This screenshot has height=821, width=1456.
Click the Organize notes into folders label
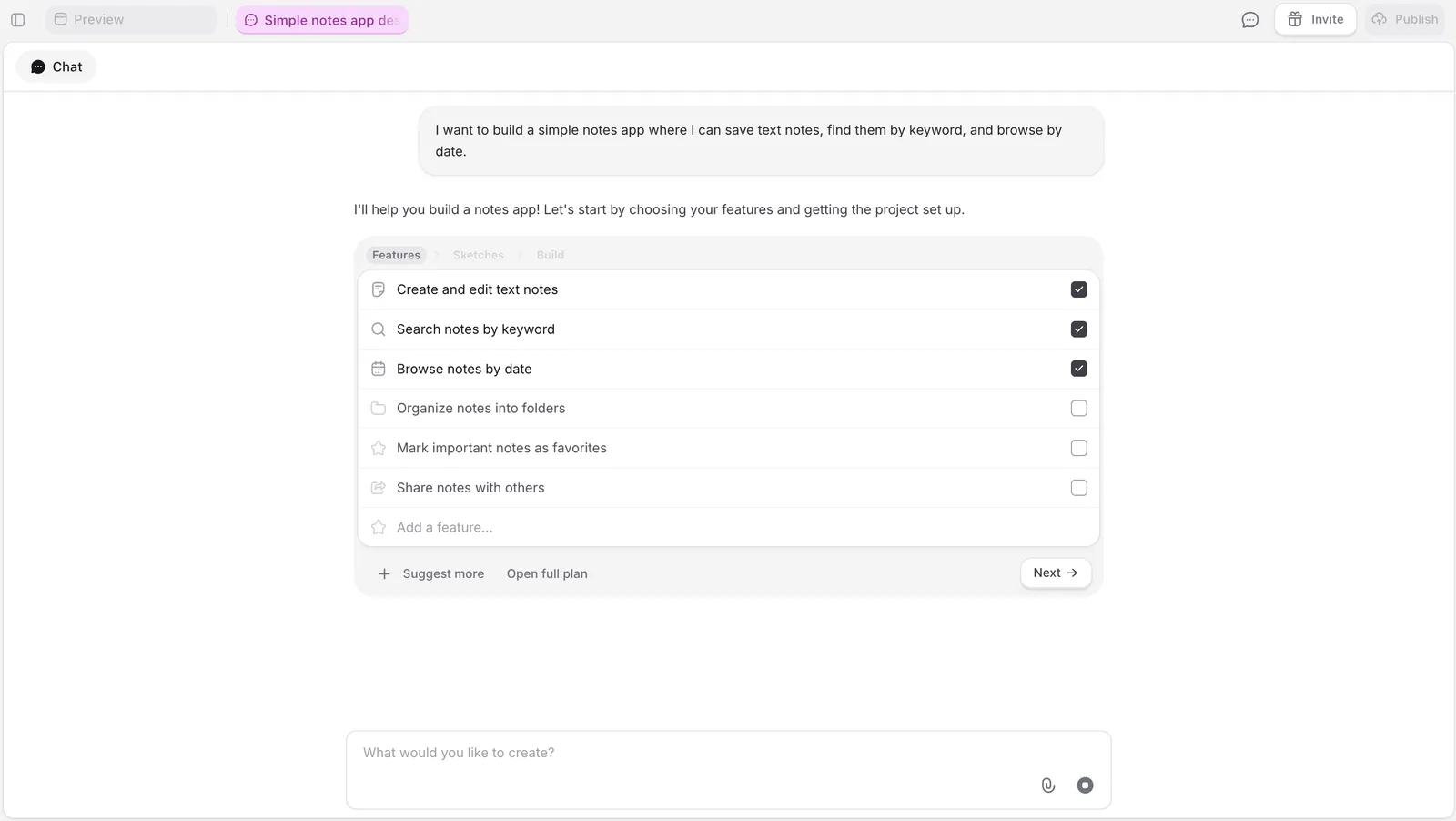click(480, 409)
